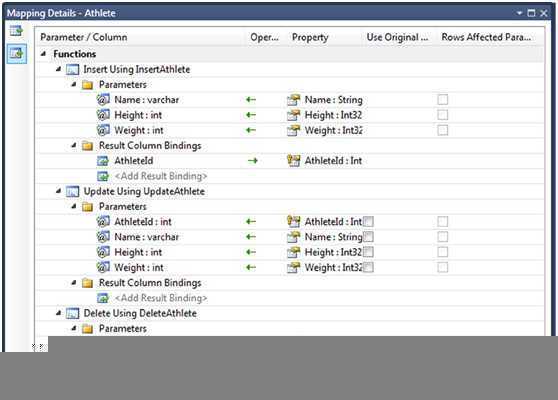Click the key property icon of Insert AthleteId : Int
The image size is (558, 400).
(294, 161)
